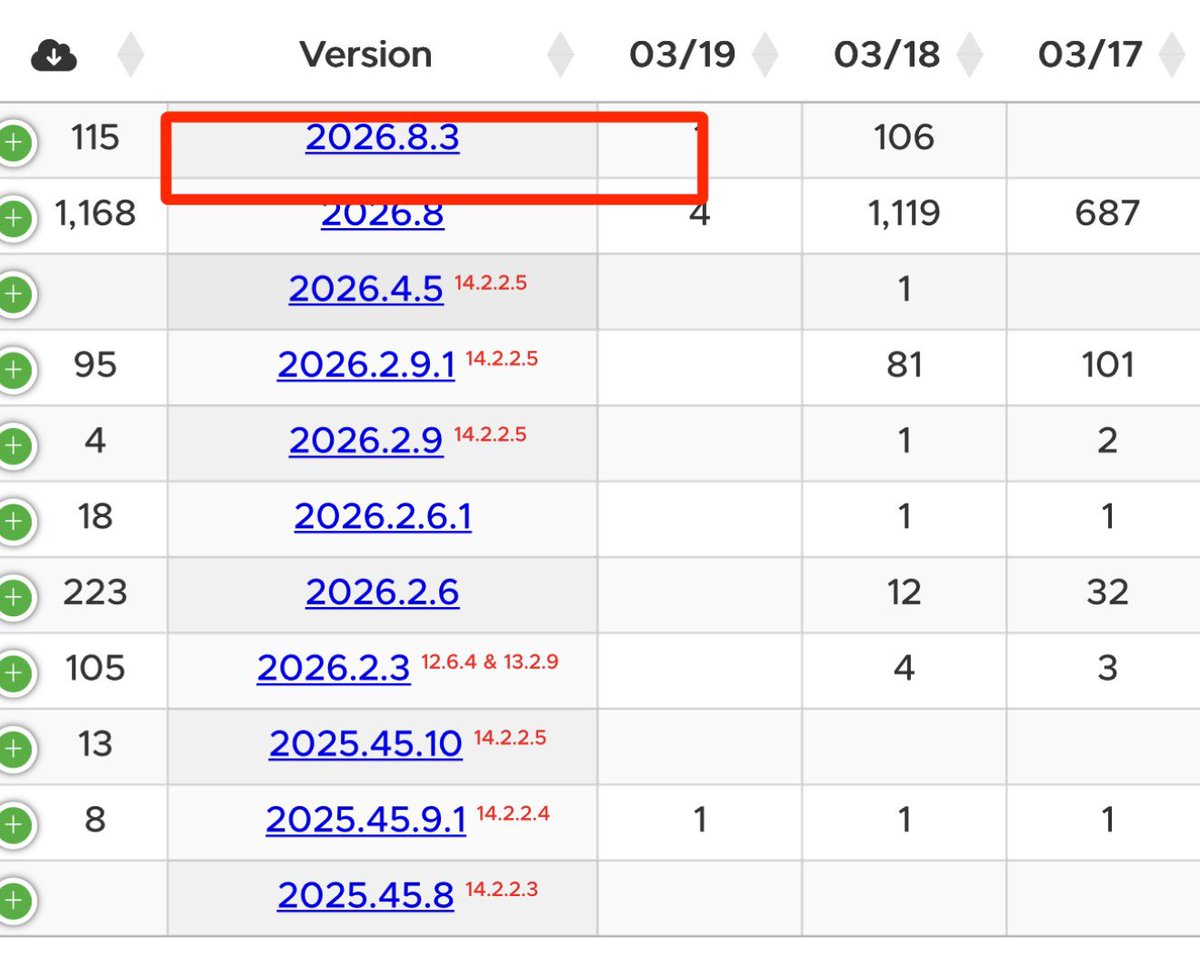Click red label 12.6.4 & 13.2.9
This screenshot has height=957, width=1200.
pyautogui.click(x=490, y=662)
